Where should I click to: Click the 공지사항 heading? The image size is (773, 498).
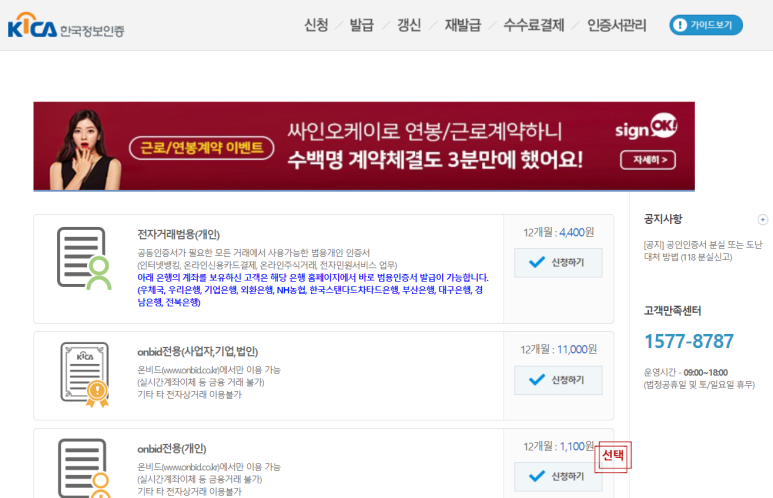point(663,219)
